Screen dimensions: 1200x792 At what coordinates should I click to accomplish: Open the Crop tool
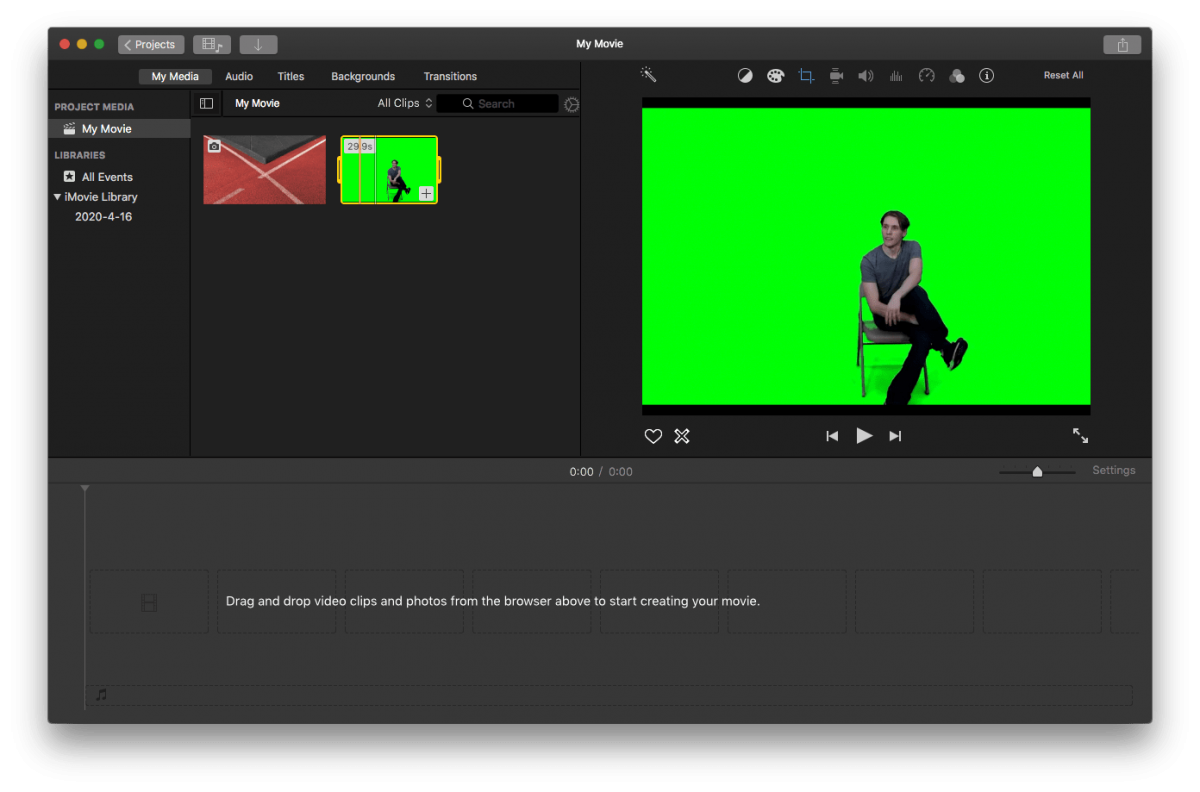point(806,75)
